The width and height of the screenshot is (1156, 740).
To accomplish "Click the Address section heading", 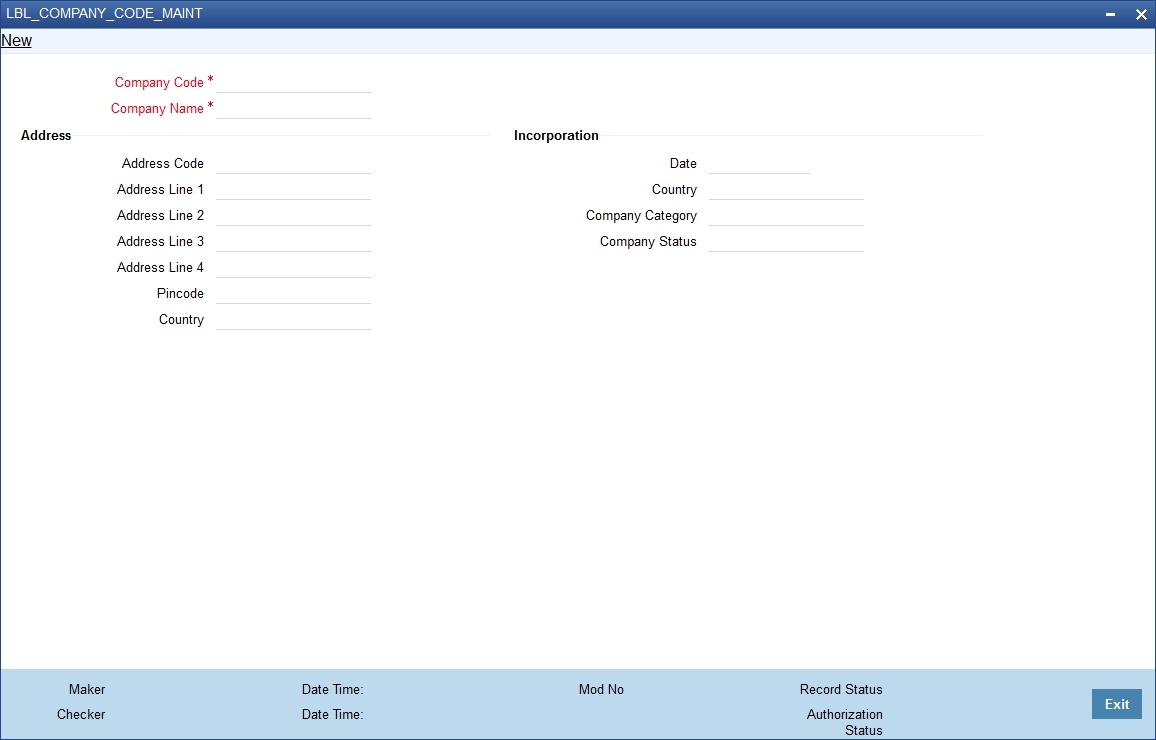I will pyautogui.click(x=46, y=135).
